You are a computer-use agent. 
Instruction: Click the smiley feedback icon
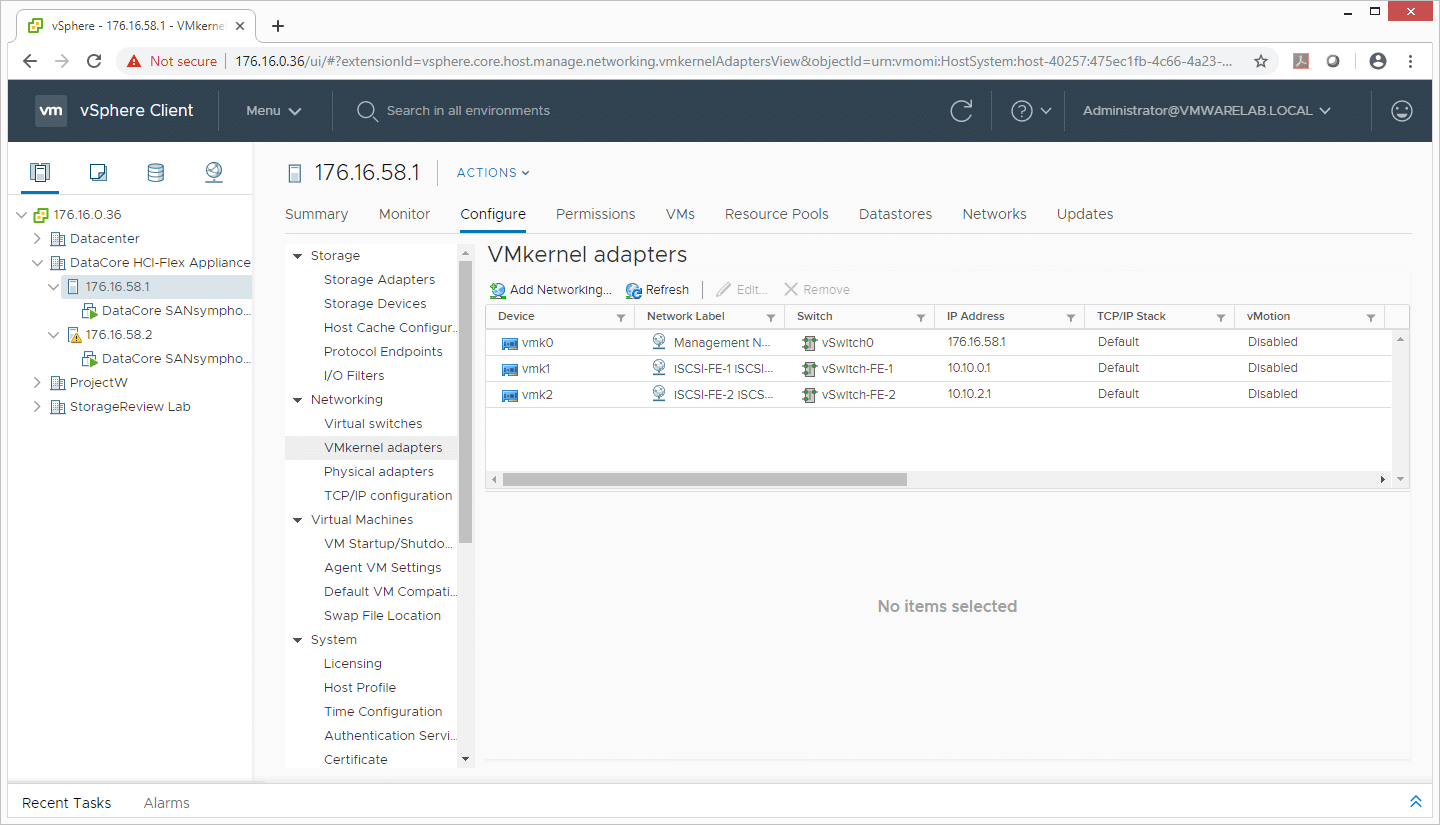pyautogui.click(x=1402, y=111)
